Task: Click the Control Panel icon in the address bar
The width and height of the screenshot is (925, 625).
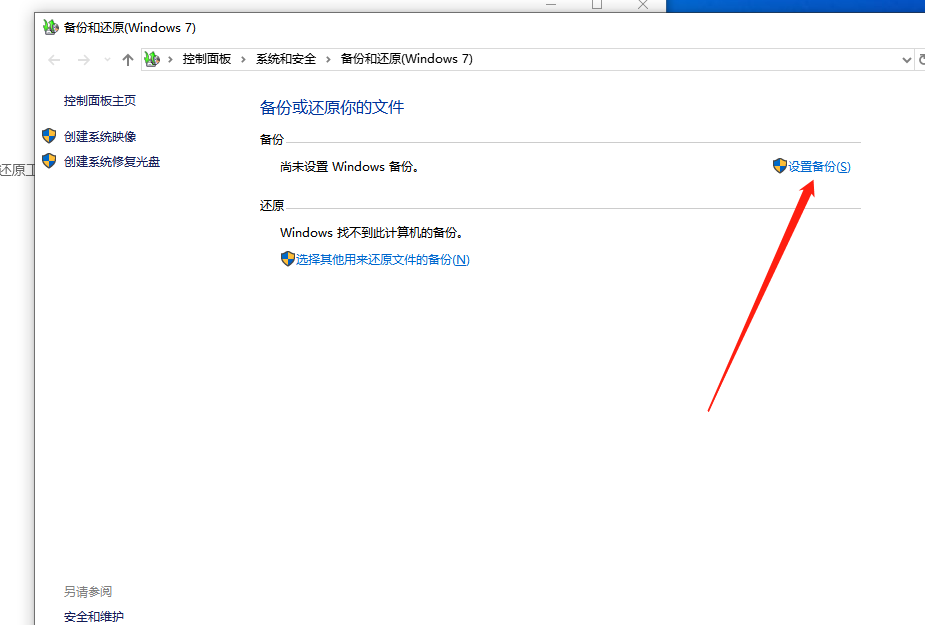Action: (x=152, y=59)
